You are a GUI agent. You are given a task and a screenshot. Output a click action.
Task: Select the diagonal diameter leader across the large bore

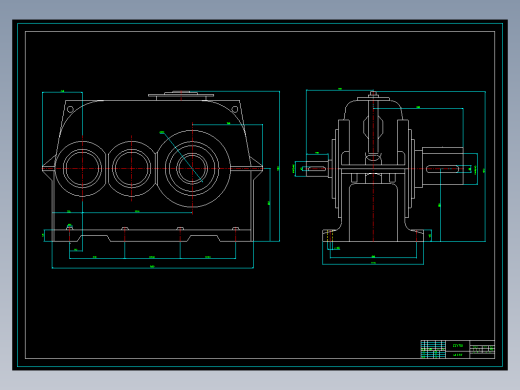pyautogui.click(x=182, y=157)
